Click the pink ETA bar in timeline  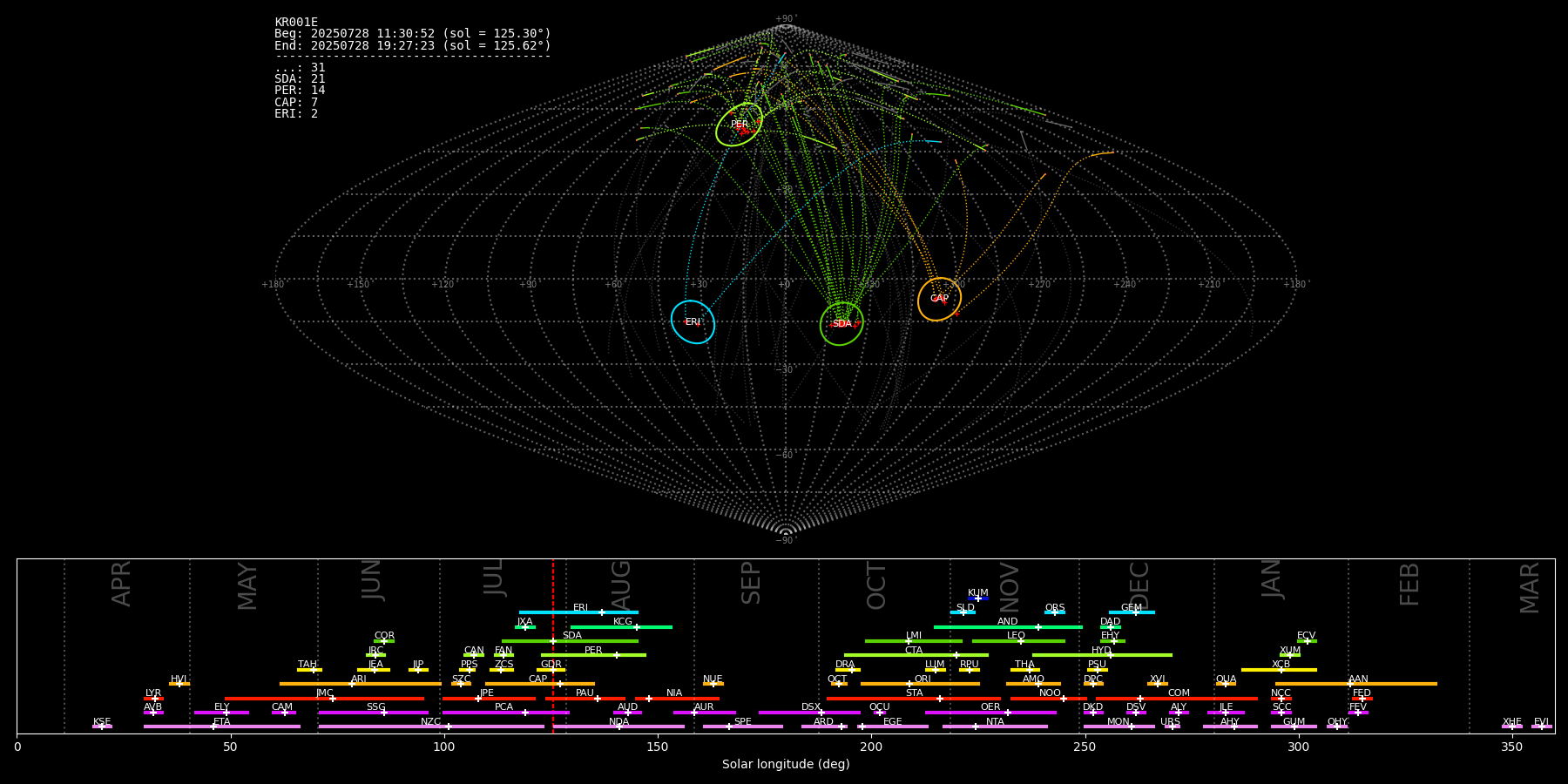tap(222, 727)
